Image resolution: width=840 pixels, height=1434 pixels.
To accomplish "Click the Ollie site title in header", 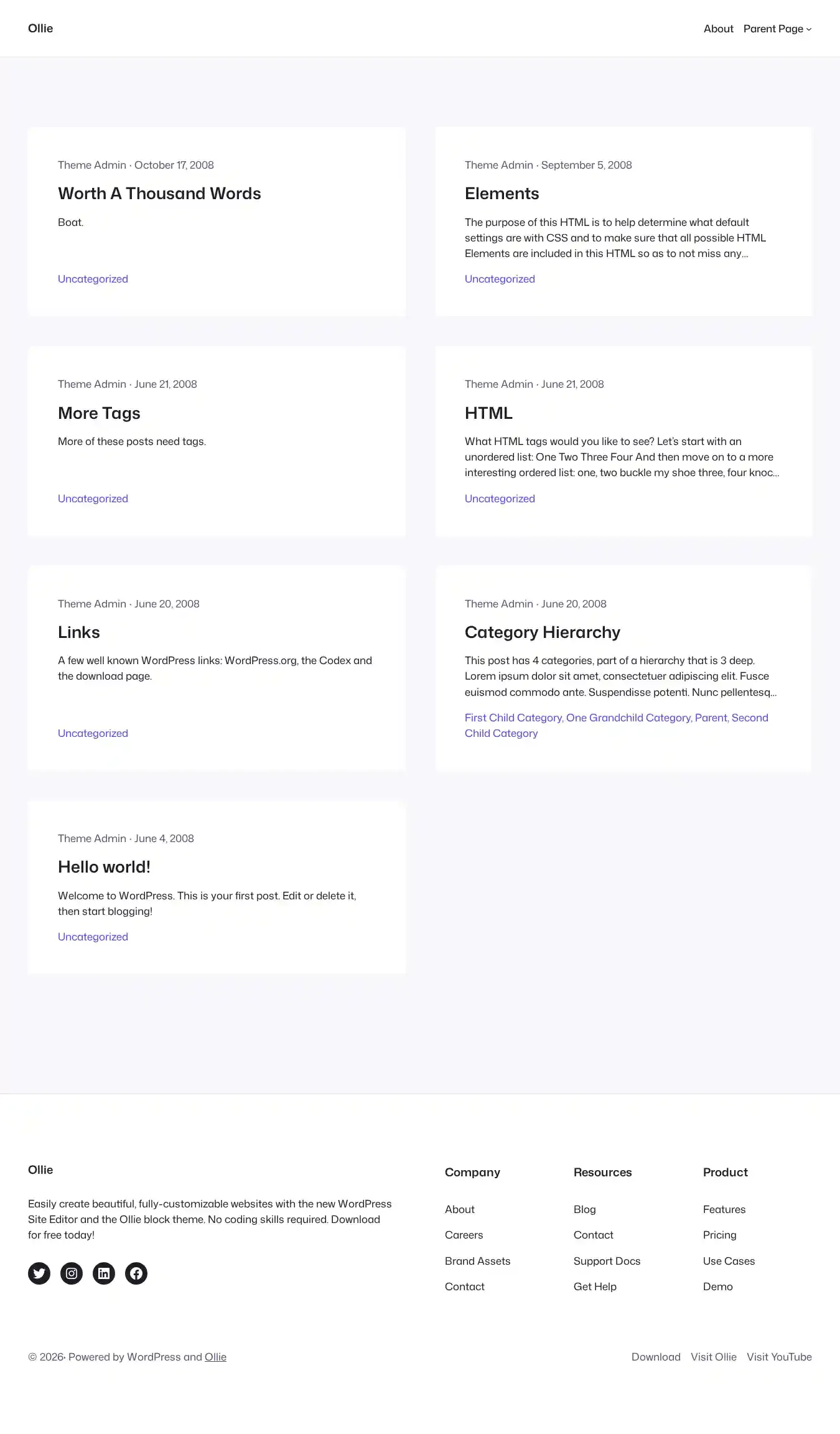I will point(40,28).
